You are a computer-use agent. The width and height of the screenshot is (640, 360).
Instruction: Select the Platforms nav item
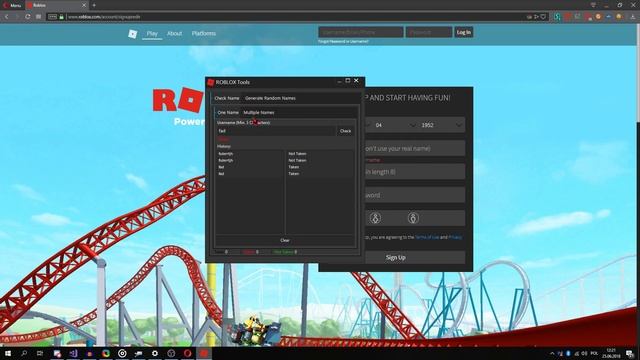pyautogui.click(x=204, y=33)
